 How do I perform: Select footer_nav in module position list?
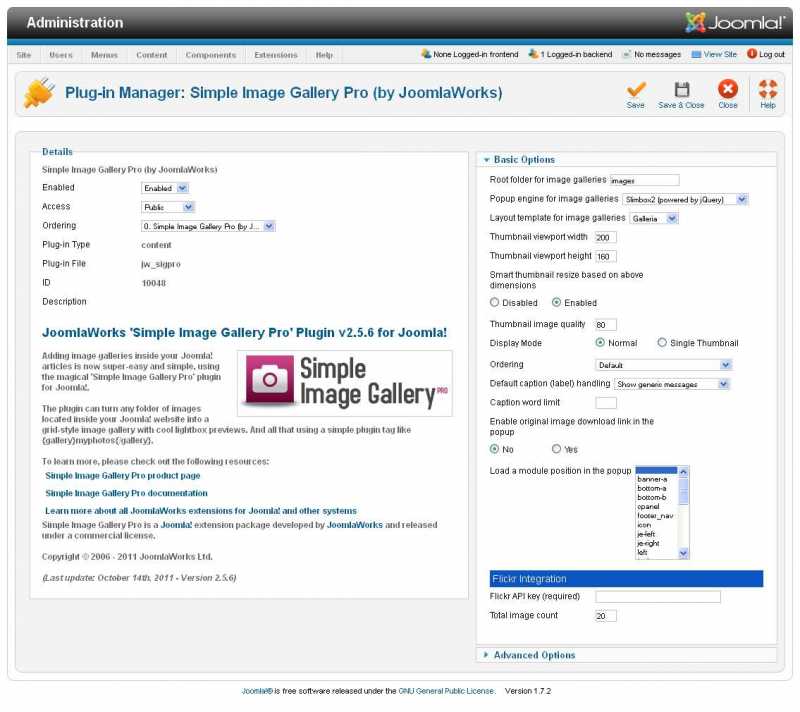[657, 516]
